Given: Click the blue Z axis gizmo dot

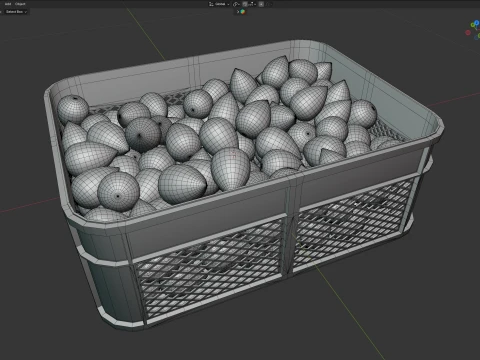Looking at the screenshot, I should pyautogui.click(x=477, y=23).
